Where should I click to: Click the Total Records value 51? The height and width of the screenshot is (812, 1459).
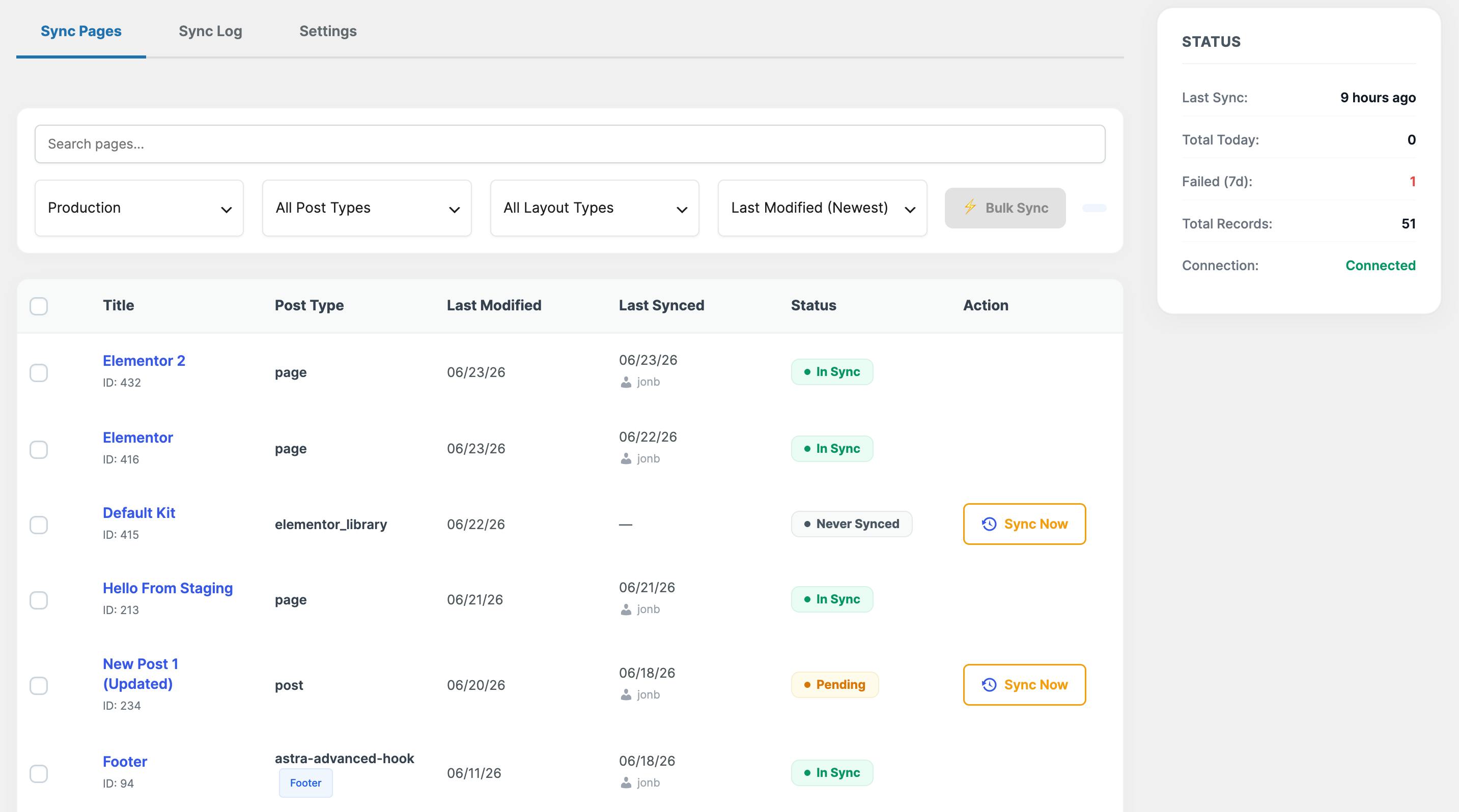[1409, 223]
